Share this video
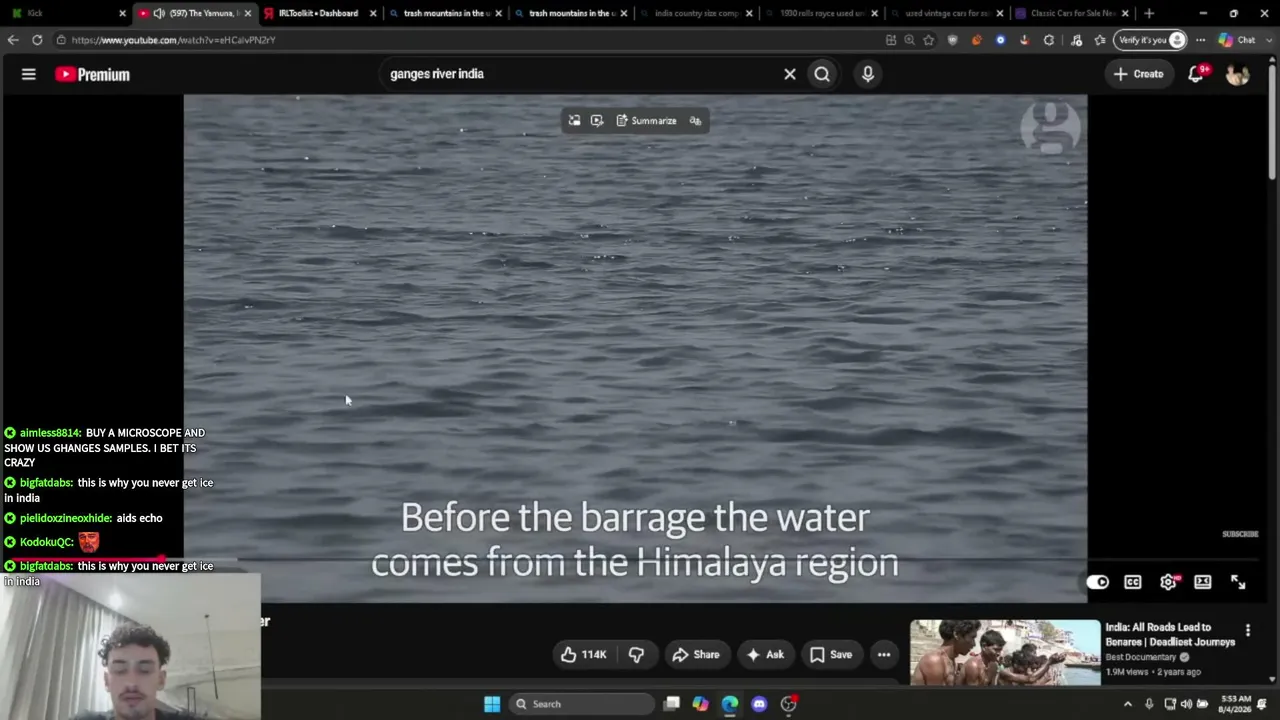The image size is (1280, 720). point(696,655)
